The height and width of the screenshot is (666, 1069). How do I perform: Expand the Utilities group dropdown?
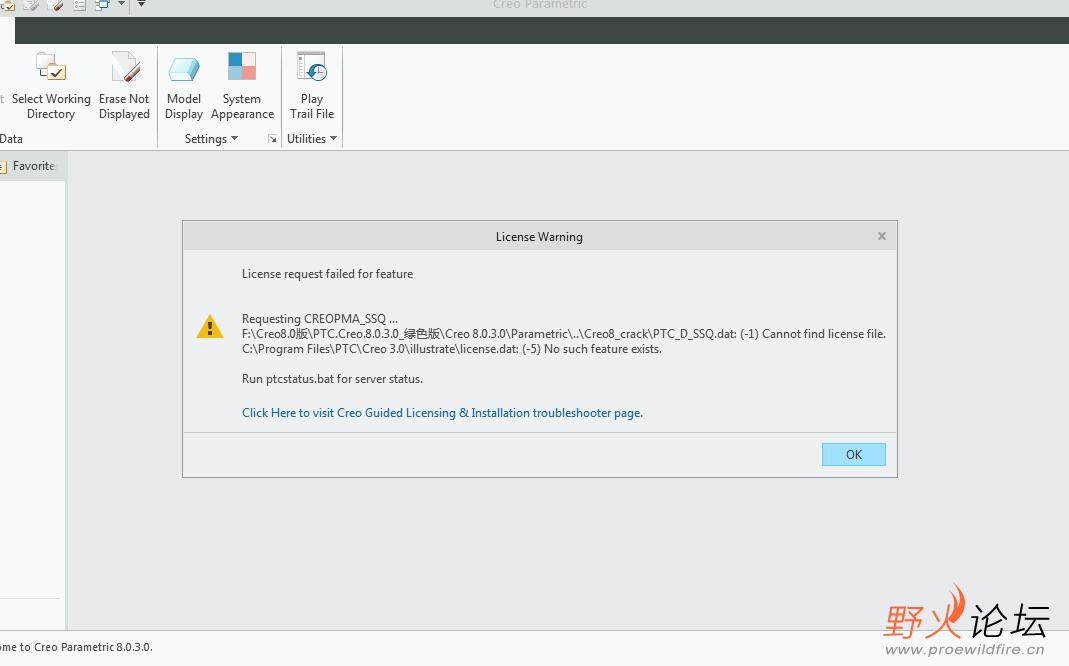(x=312, y=138)
